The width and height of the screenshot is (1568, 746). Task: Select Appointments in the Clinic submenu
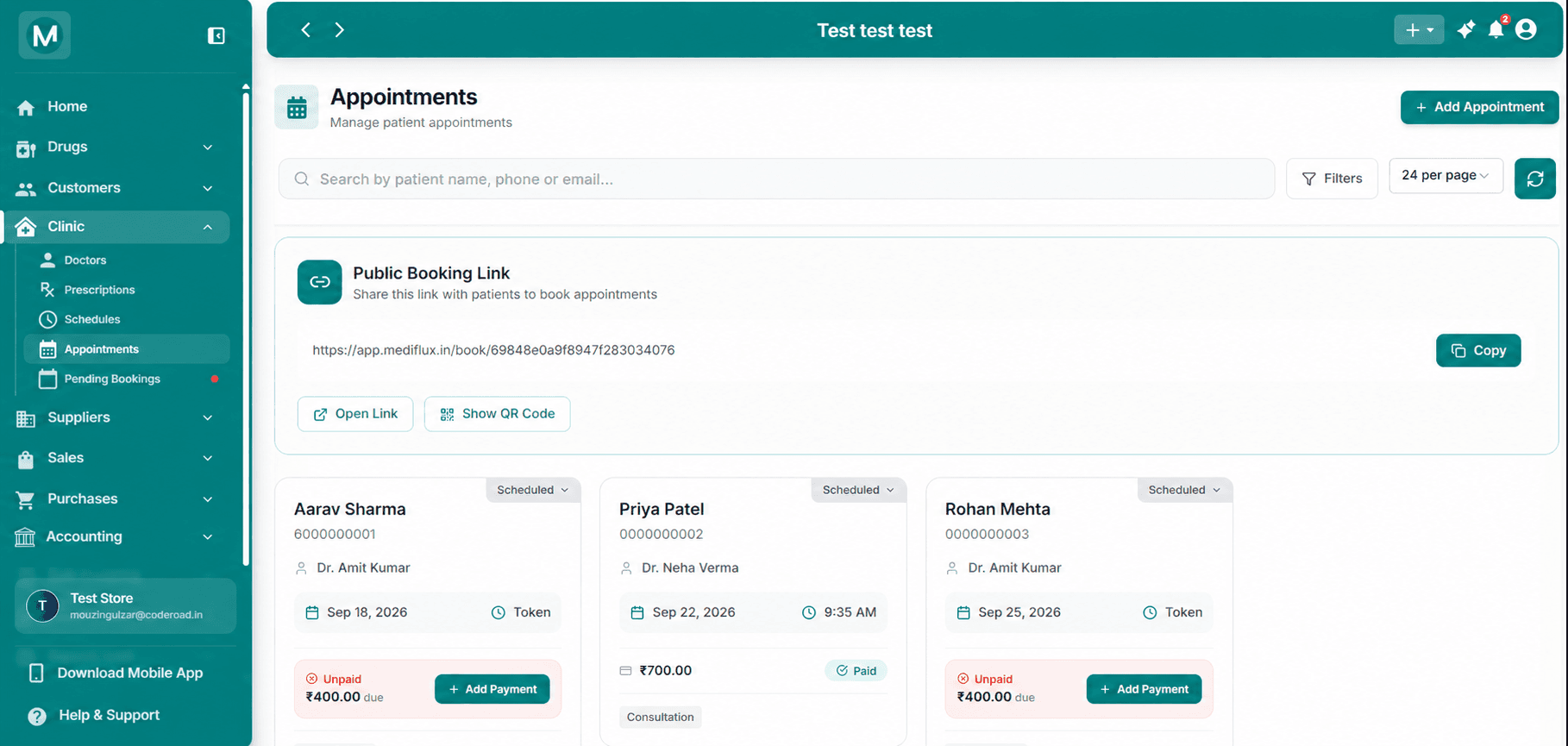(x=127, y=349)
